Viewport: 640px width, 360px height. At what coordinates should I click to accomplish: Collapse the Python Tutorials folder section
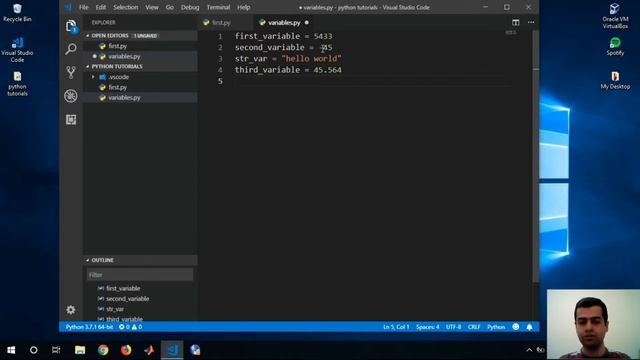(x=140, y=66)
